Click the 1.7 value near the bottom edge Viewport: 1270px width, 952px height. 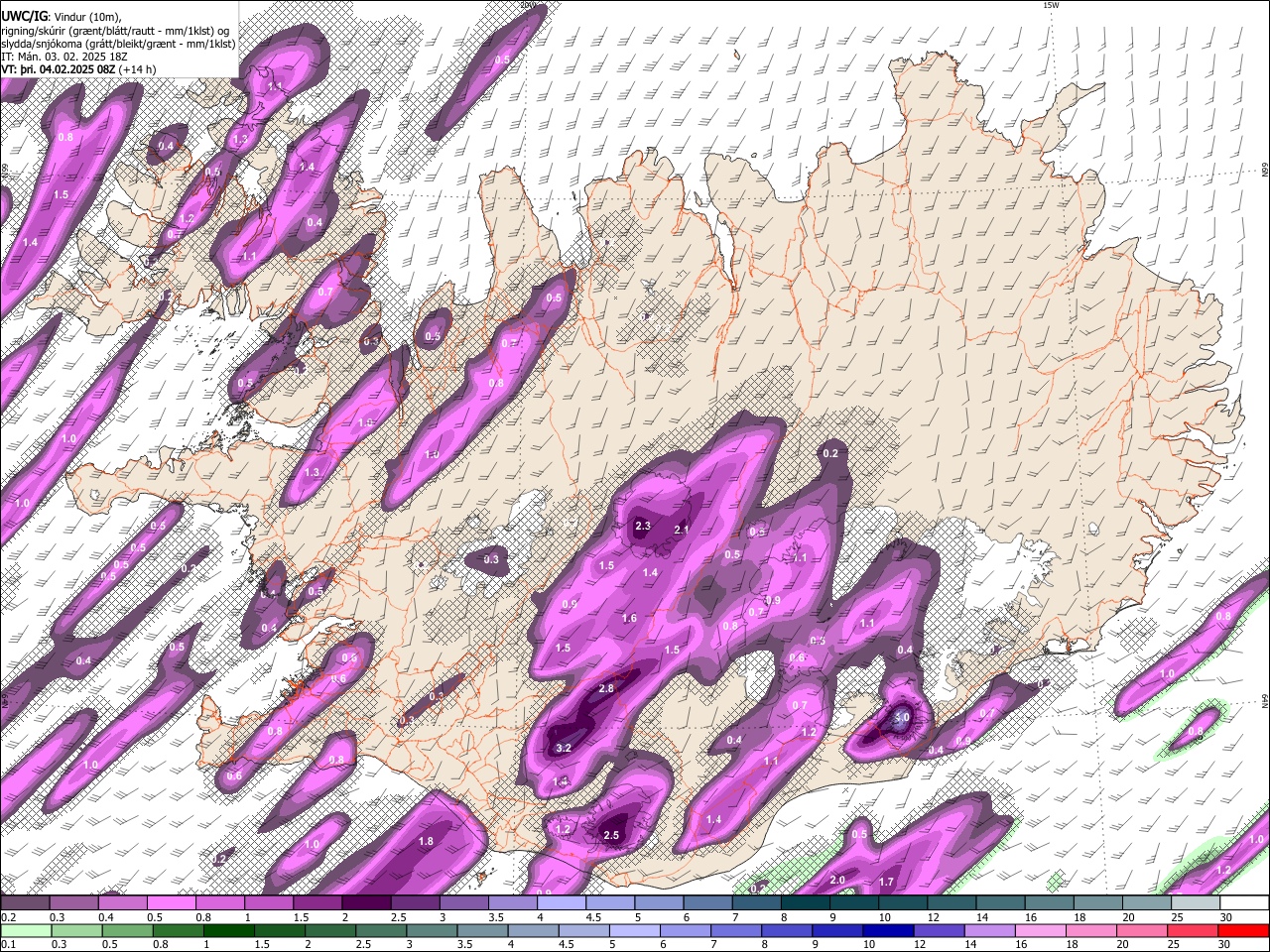click(886, 882)
